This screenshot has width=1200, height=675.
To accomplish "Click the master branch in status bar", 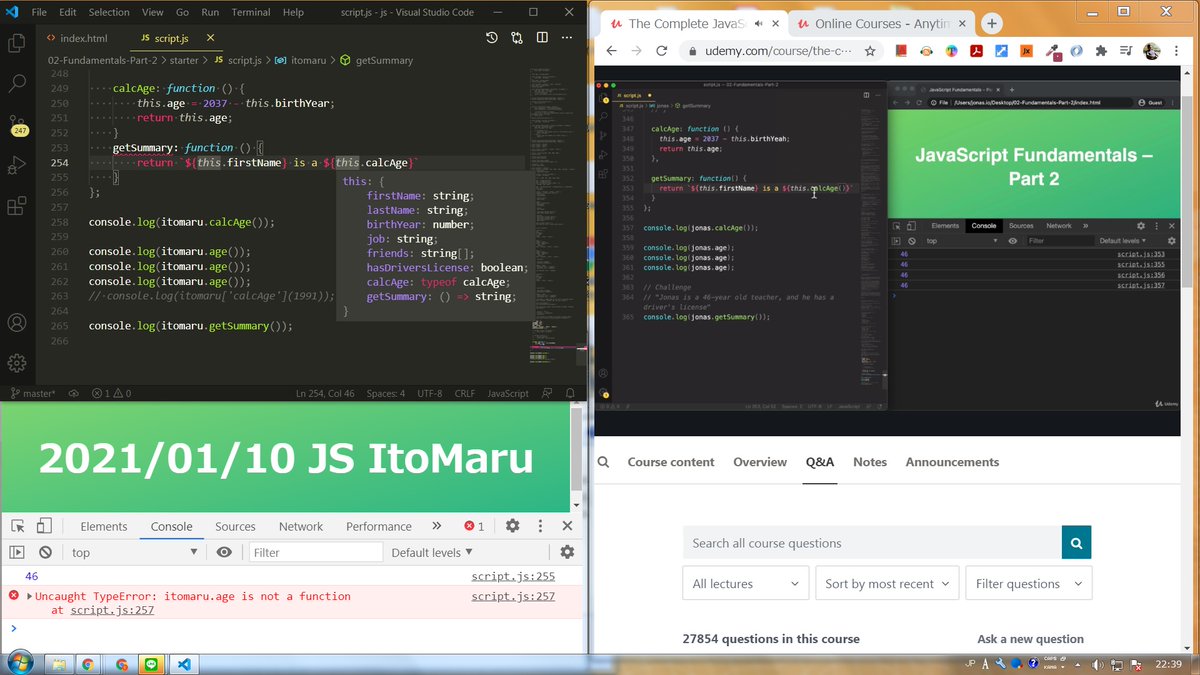I will pyautogui.click(x=33, y=393).
